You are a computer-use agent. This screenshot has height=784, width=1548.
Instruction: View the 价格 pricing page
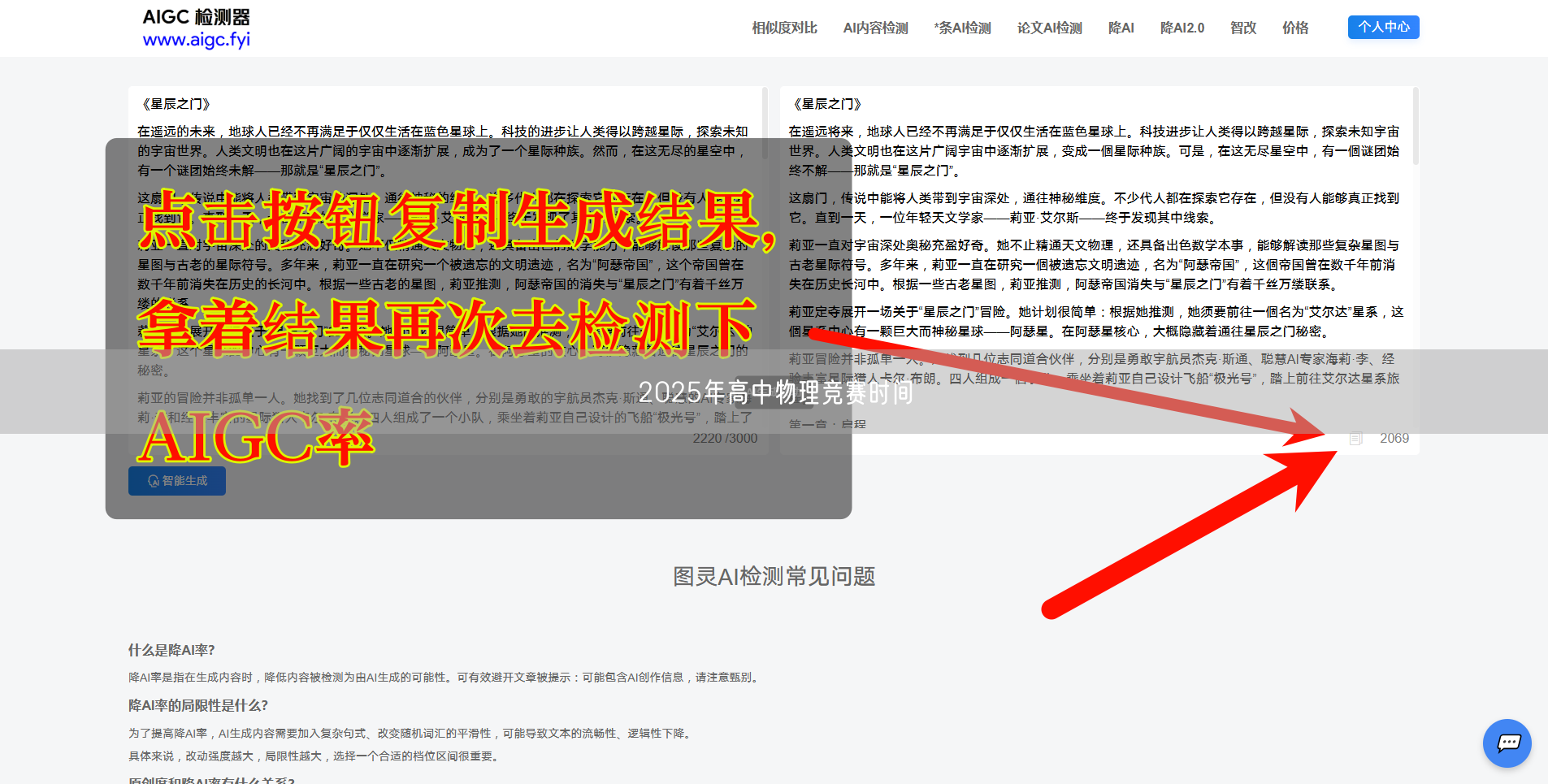click(1294, 28)
